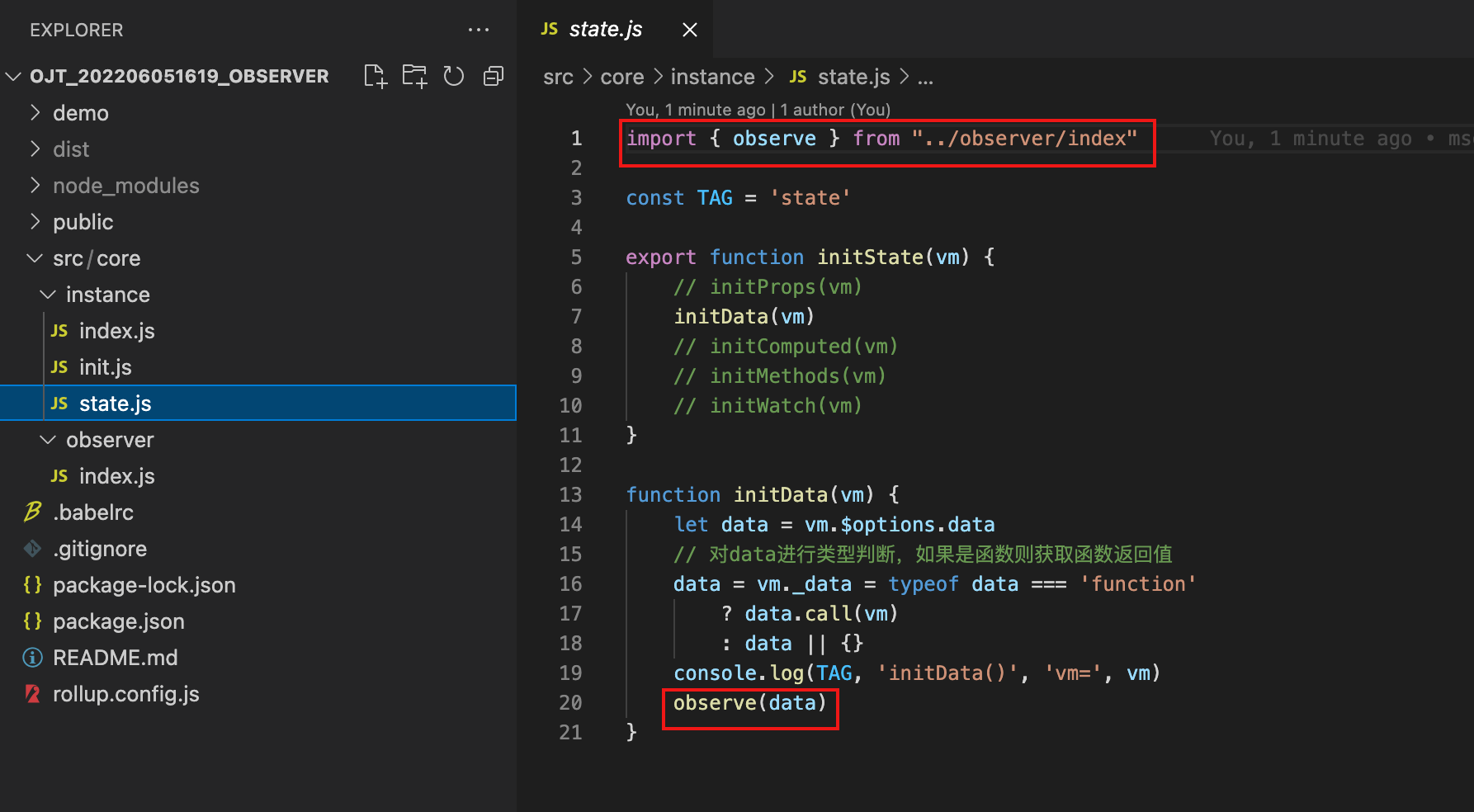Click the inline git blame text on line 1
This screenshot has height=812, width=1474.
point(1341,139)
